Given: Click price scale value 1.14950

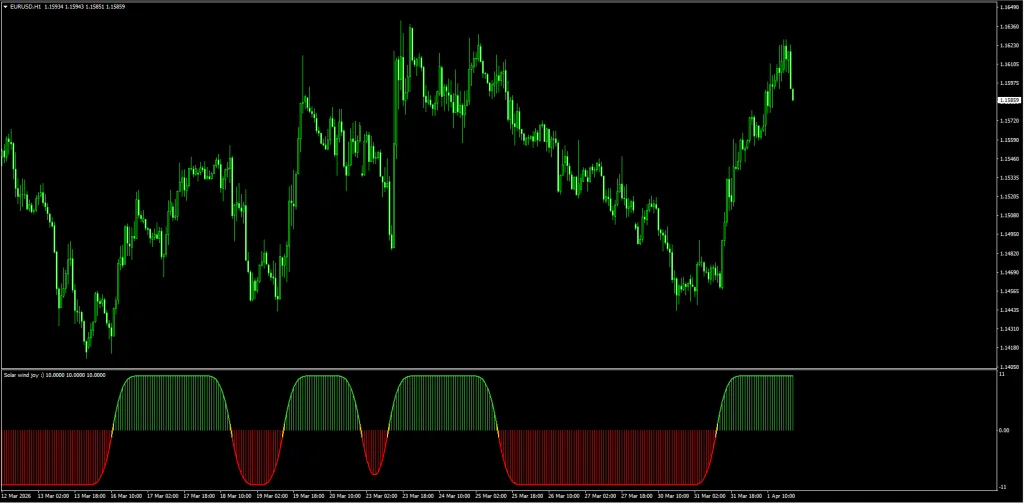Looking at the screenshot, I should coord(1009,234).
